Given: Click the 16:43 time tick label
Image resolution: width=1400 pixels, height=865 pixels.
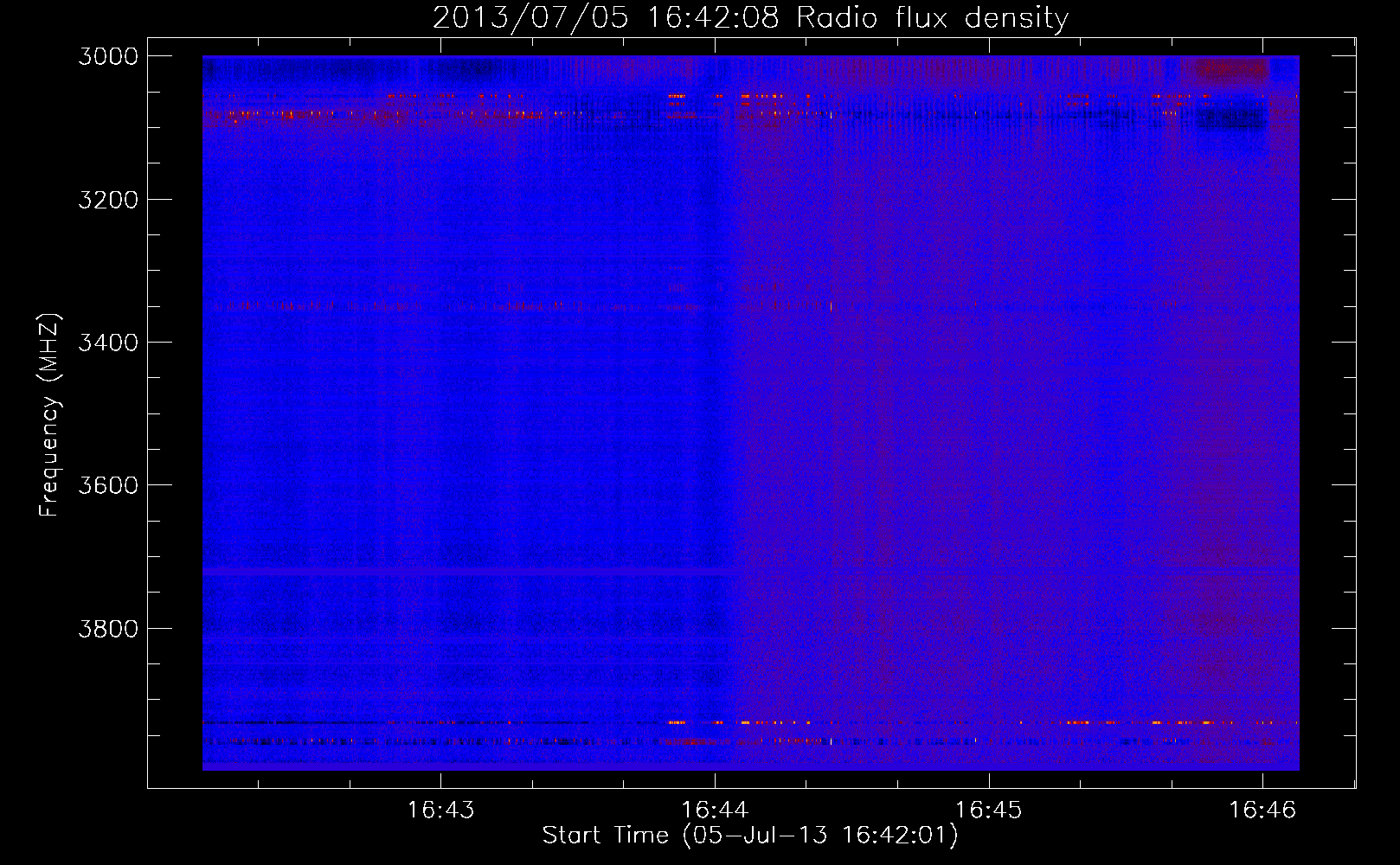Looking at the screenshot, I should (441, 811).
